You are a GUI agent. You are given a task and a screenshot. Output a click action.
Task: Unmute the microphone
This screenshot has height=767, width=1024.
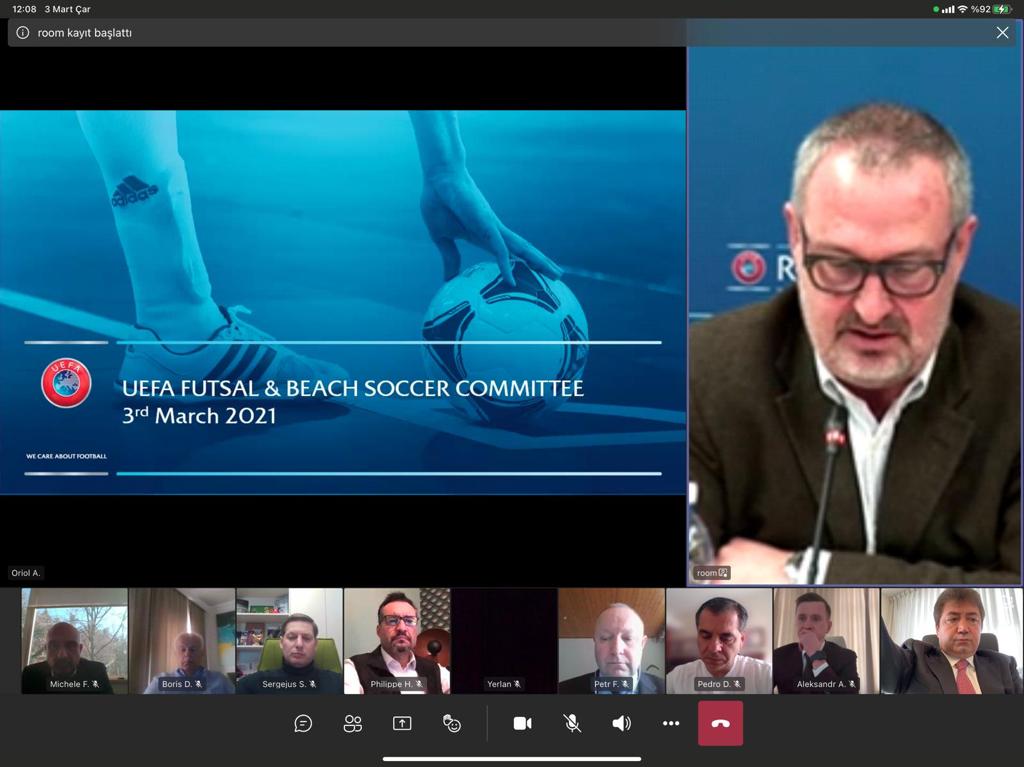(572, 723)
